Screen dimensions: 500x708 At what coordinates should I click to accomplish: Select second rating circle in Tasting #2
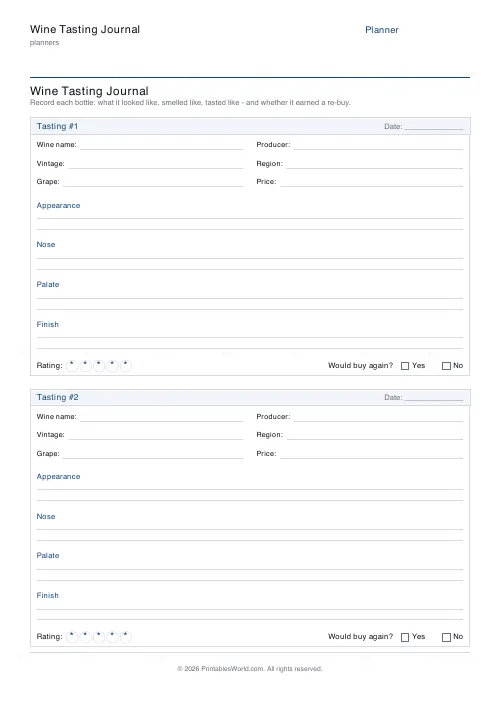click(85, 637)
